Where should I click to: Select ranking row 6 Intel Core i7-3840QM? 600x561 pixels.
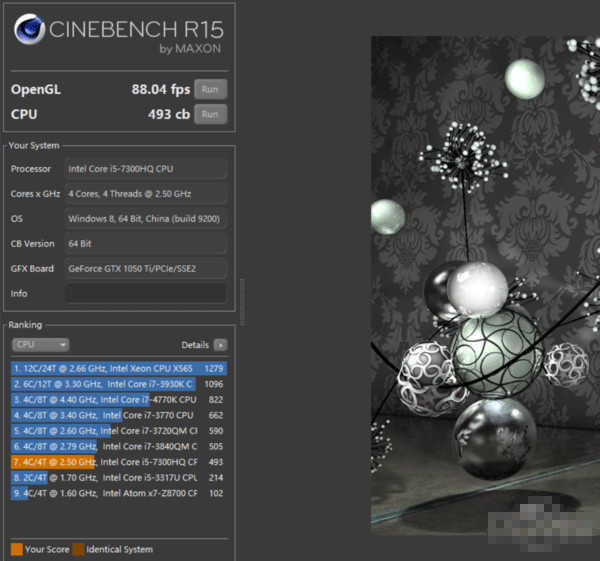click(x=119, y=447)
